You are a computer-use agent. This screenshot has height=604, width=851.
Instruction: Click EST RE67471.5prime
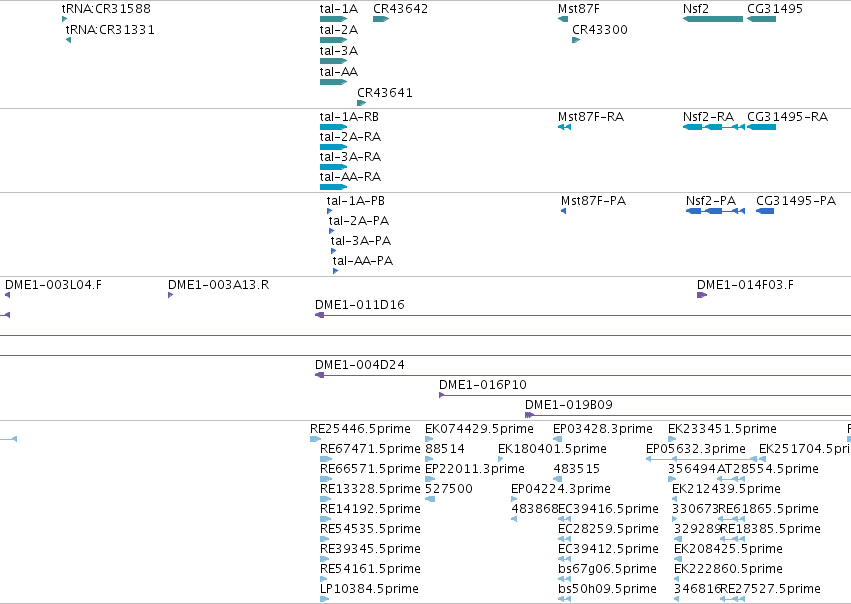326,459
